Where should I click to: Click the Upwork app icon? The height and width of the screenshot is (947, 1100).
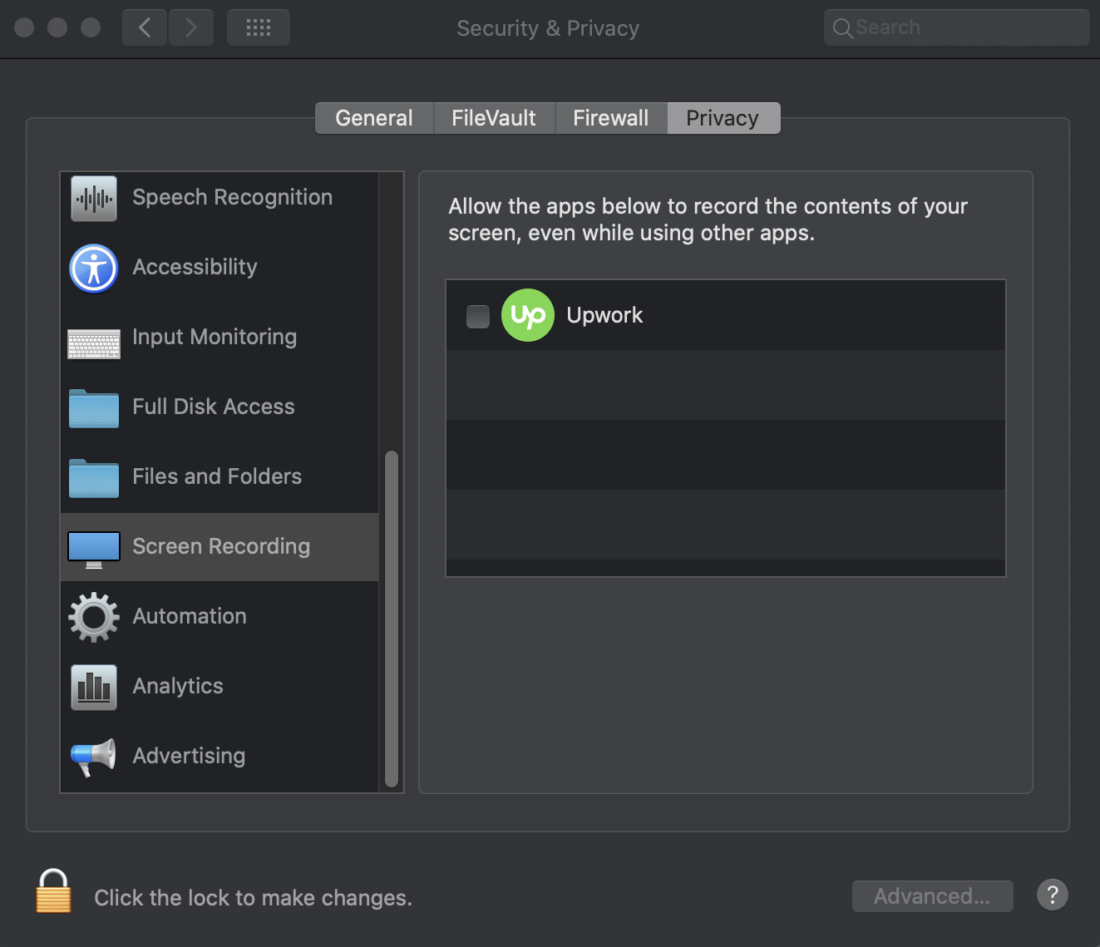[527, 315]
